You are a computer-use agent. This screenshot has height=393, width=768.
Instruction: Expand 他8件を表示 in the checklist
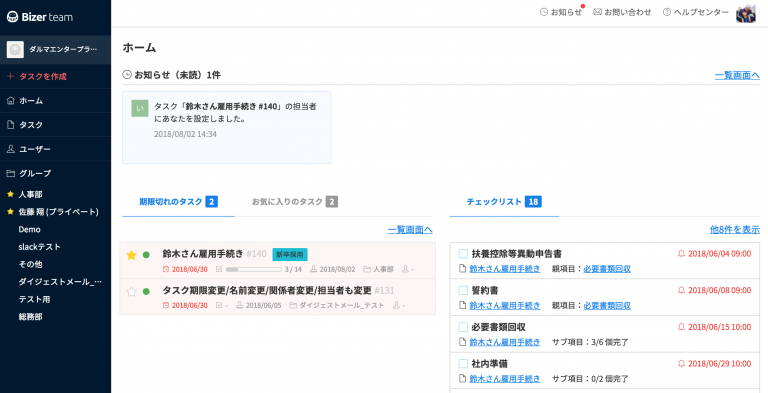click(x=735, y=229)
